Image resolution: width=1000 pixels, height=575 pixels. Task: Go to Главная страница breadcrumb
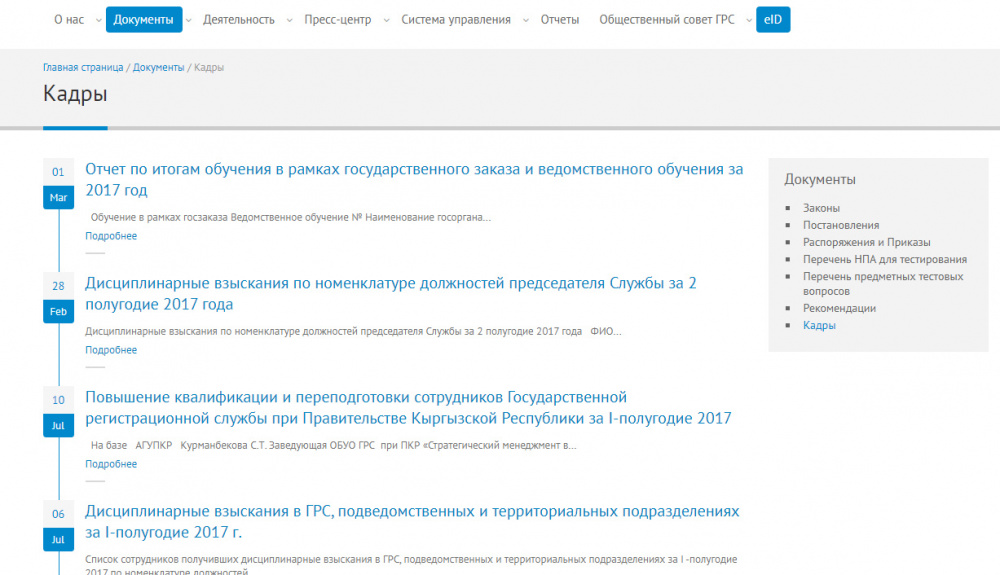click(83, 68)
